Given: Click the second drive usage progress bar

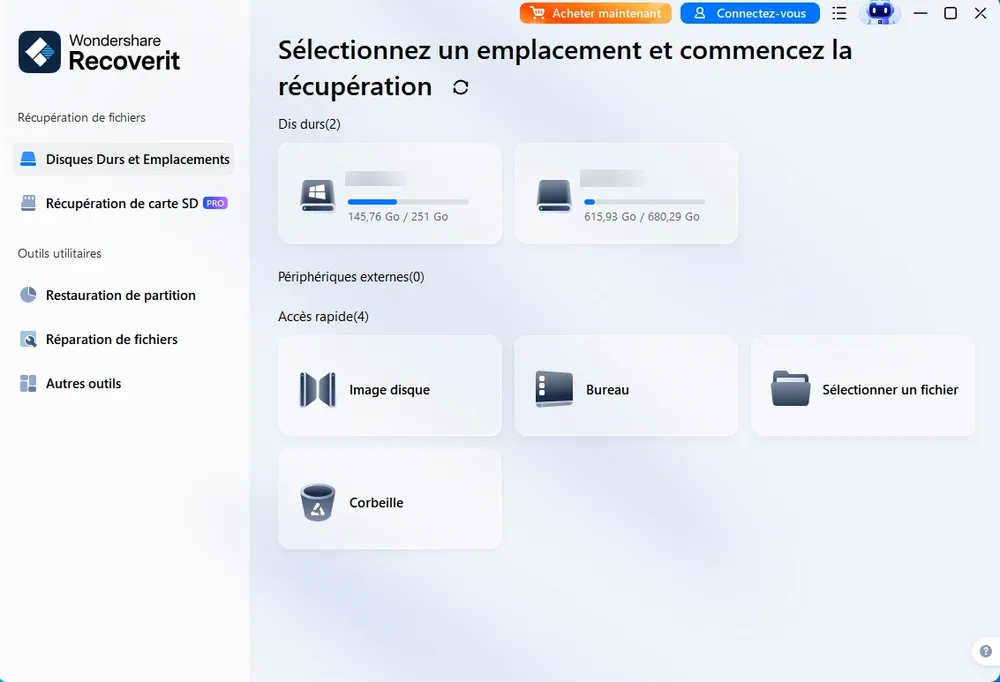Looking at the screenshot, I should click(x=645, y=202).
